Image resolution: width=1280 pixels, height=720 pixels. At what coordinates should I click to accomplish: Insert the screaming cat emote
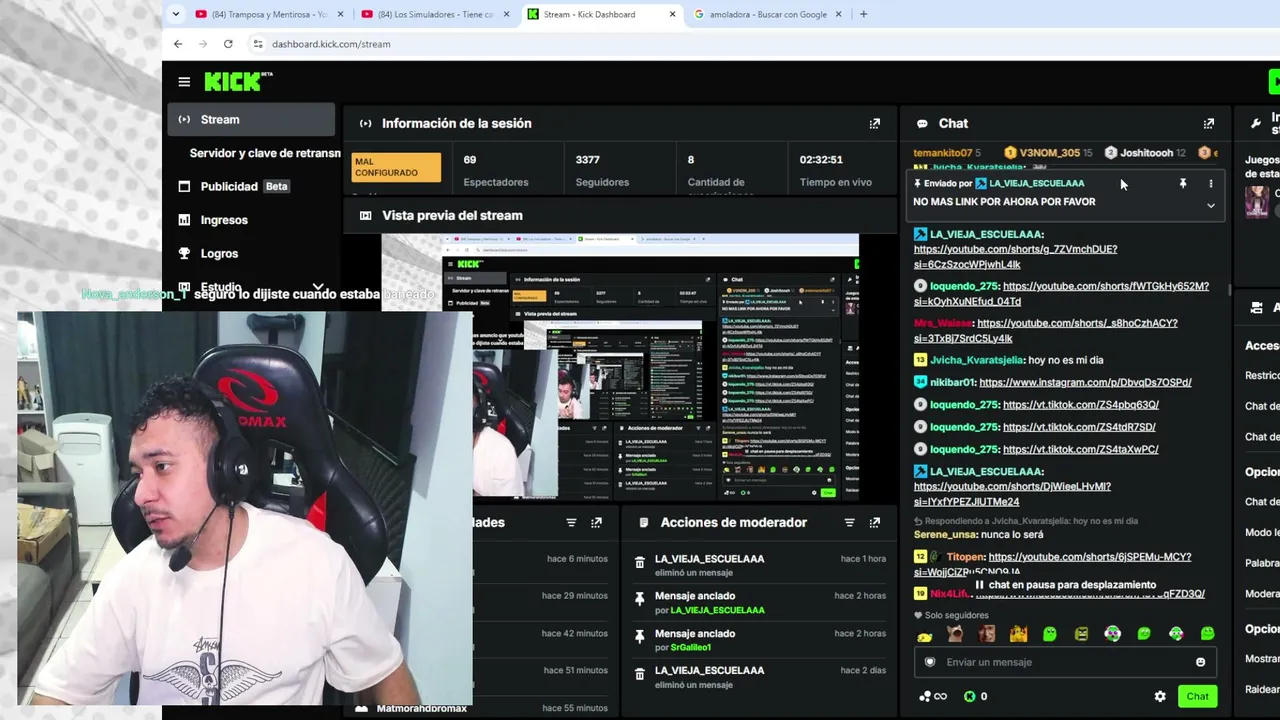click(955, 634)
